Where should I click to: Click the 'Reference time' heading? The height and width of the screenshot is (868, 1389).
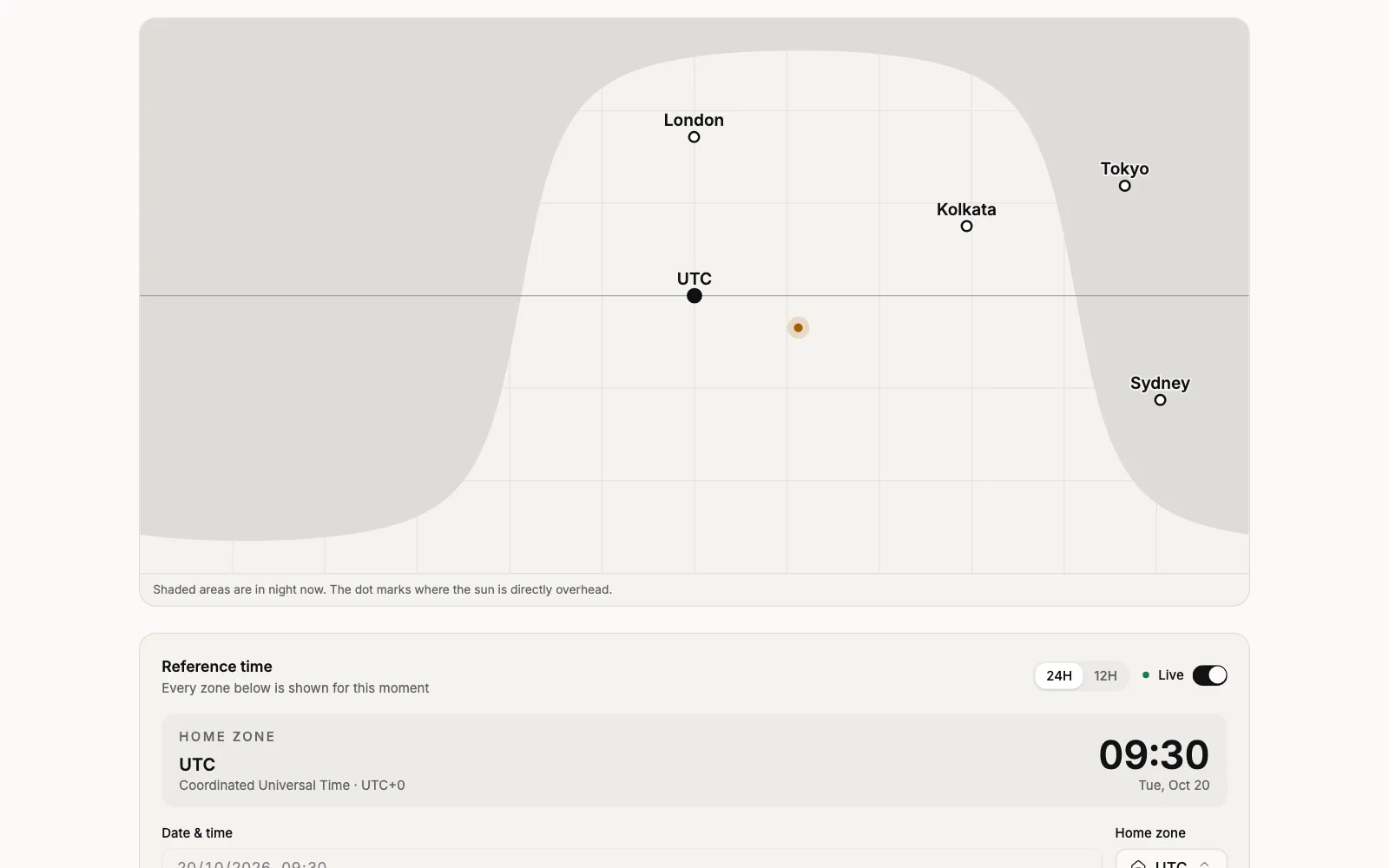(x=217, y=667)
